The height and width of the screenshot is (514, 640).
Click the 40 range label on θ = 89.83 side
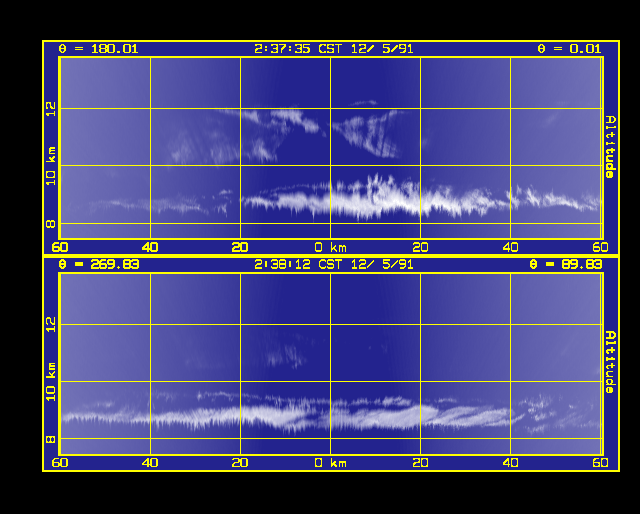[x=510, y=463]
